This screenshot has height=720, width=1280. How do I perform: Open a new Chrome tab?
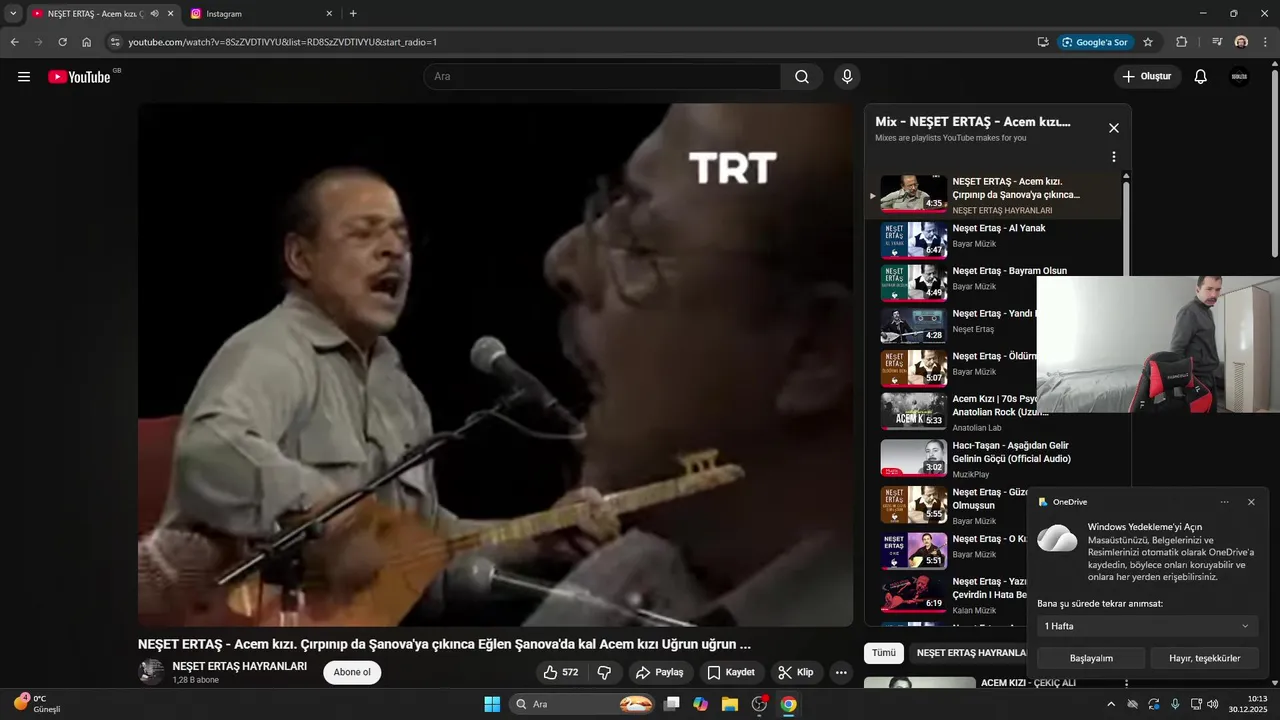(353, 14)
